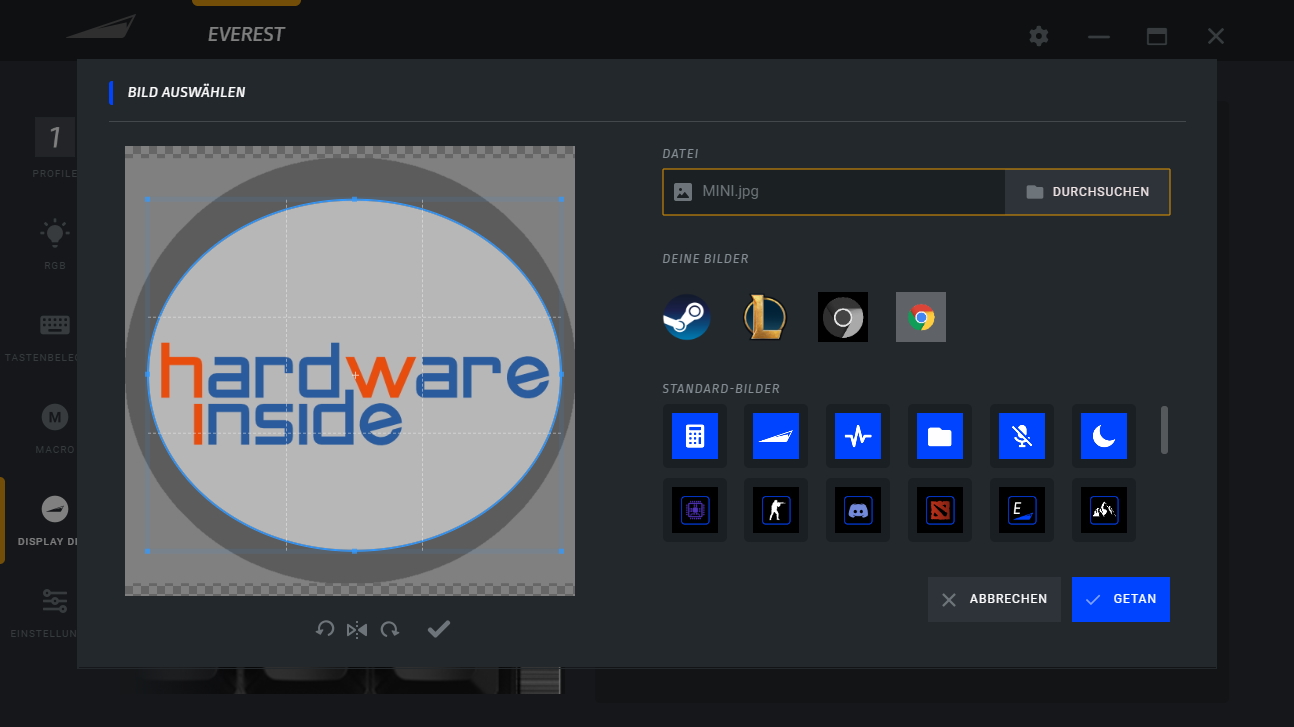The image size is (1294, 727).
Task: Cancel with the Abbrechen button
Action: (994, 599)
